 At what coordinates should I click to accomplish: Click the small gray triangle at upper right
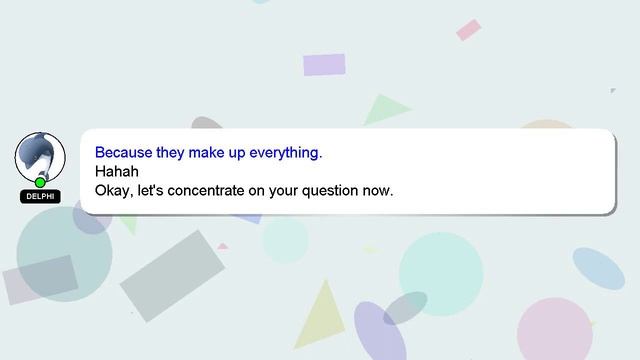(x=613, y=91)
